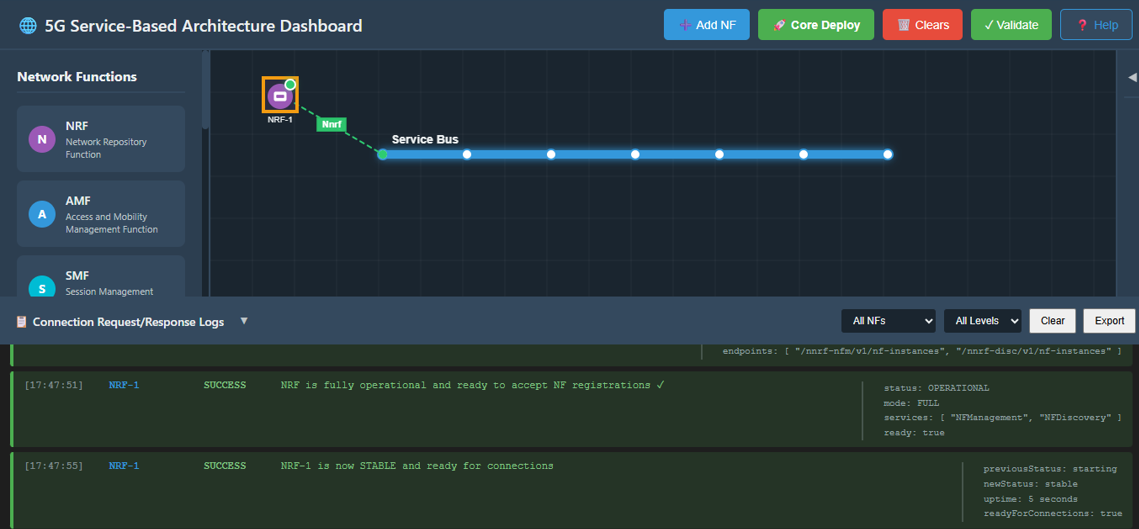Click the green endpoint of Service Bus
Viewport: 1139px width, 529px height.
coord(382,154)
